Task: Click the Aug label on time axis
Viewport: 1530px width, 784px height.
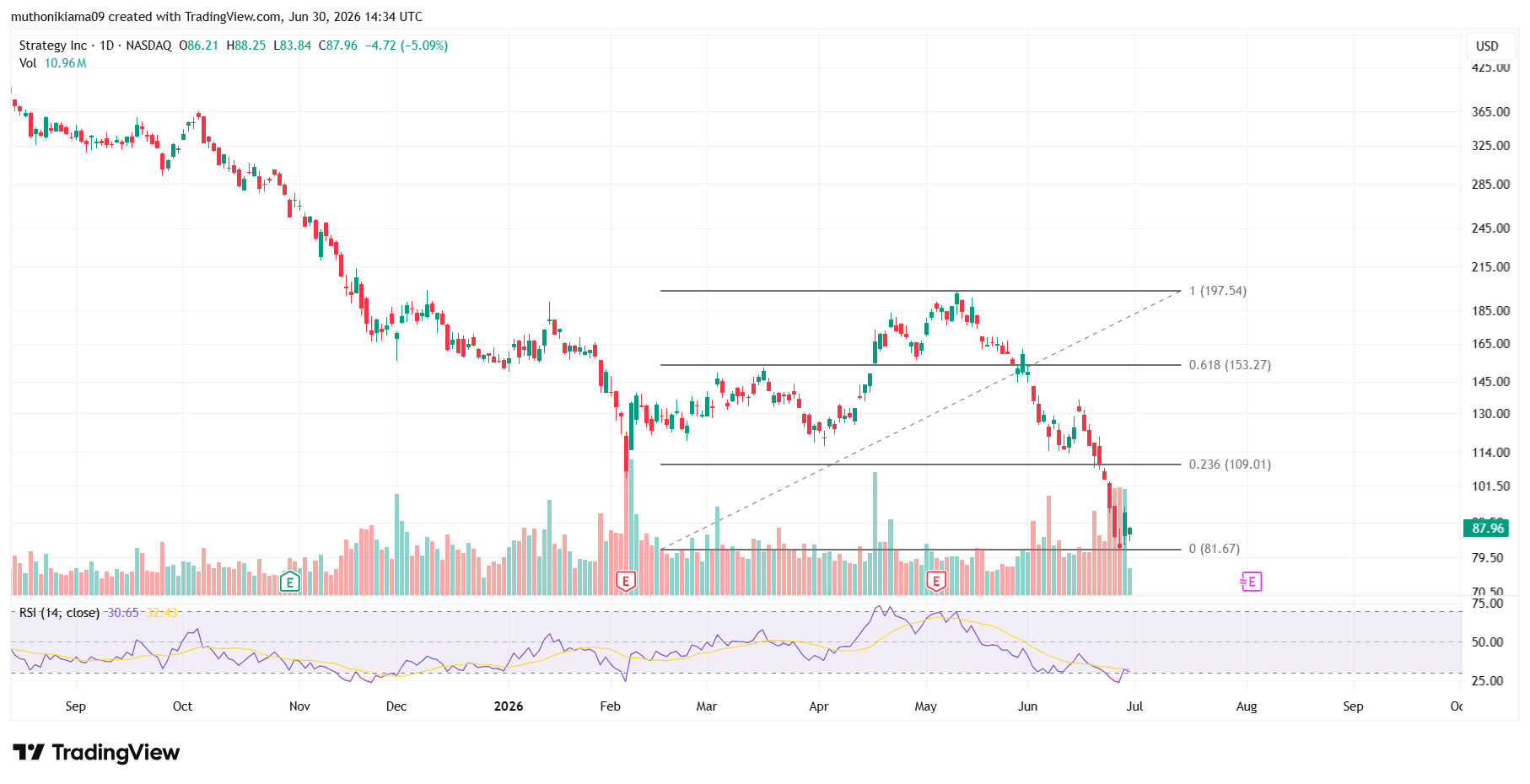Action: 1247,706
